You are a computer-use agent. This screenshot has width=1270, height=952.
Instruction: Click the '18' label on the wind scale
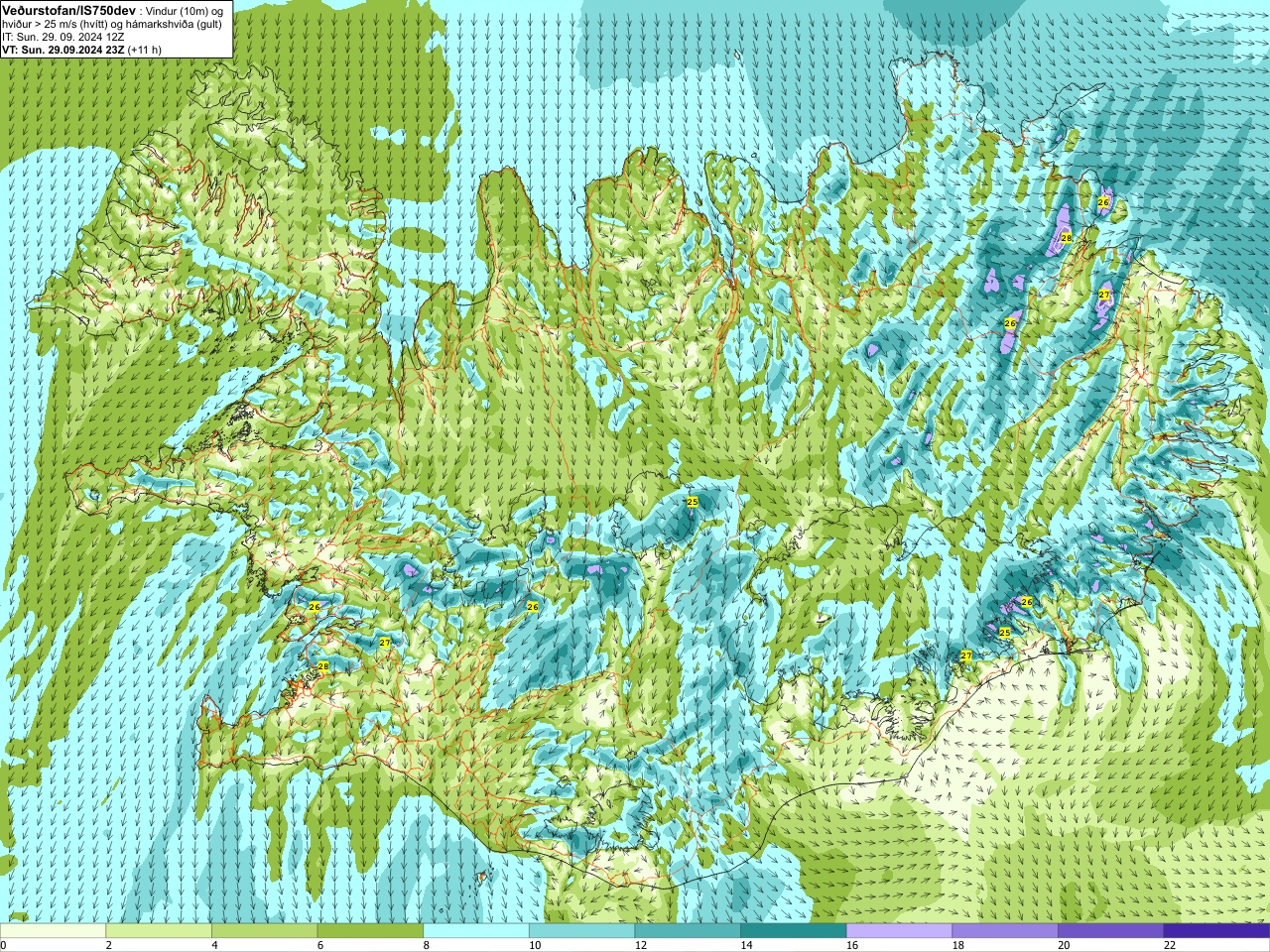pos(958,945)
